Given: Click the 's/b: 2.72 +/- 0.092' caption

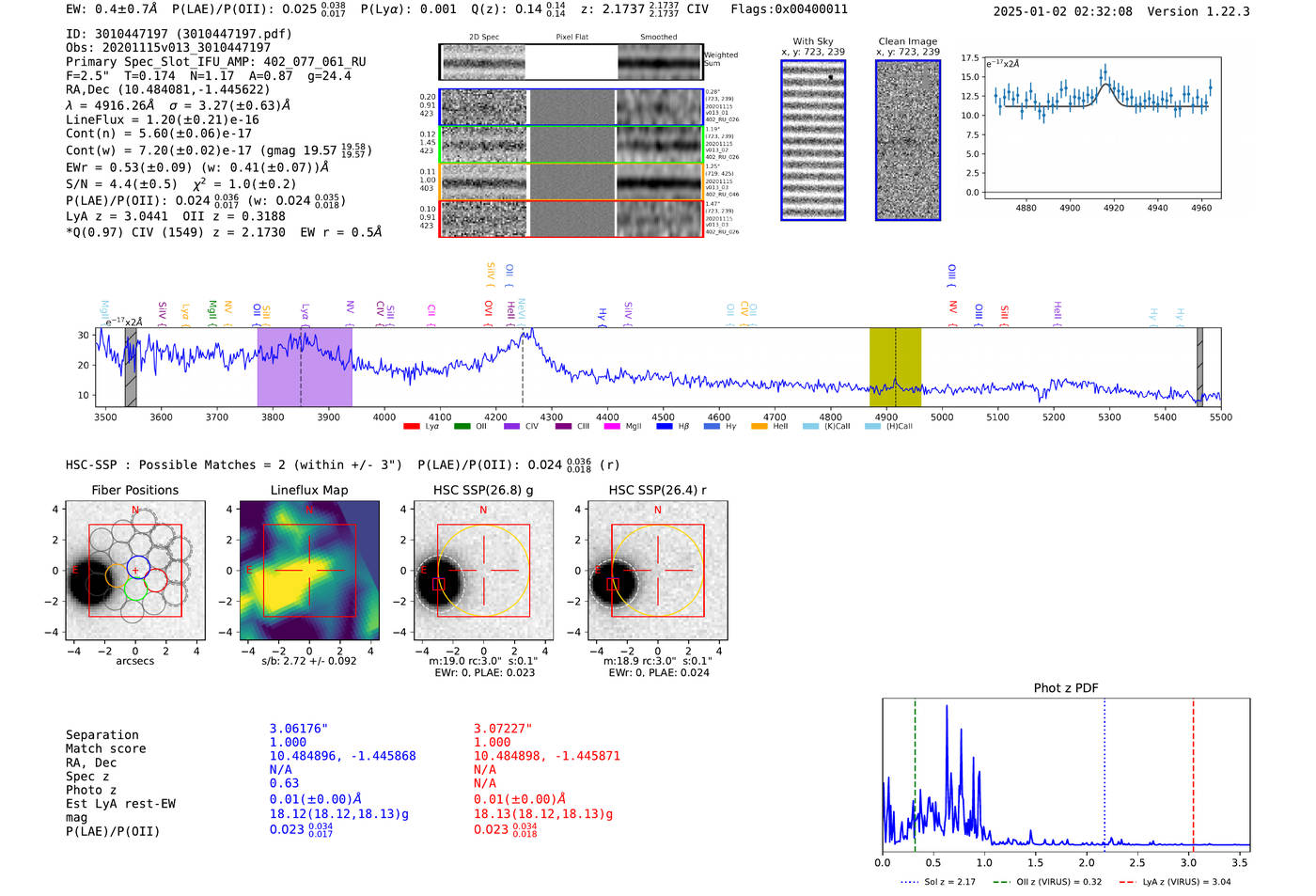Looking at the screenshot, I should click(309, 661).
